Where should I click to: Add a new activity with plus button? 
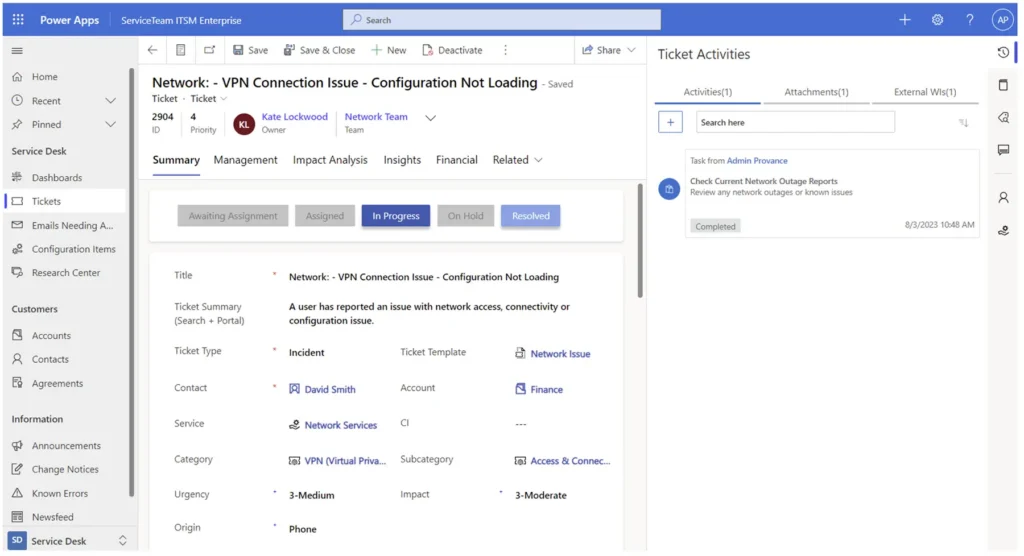(x=670, y=122)
